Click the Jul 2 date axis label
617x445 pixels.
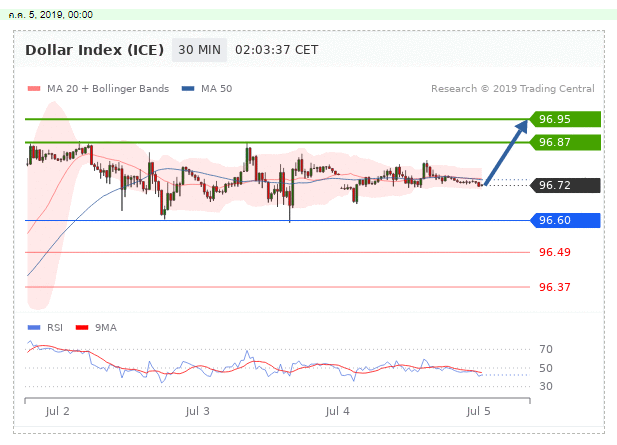57,412
